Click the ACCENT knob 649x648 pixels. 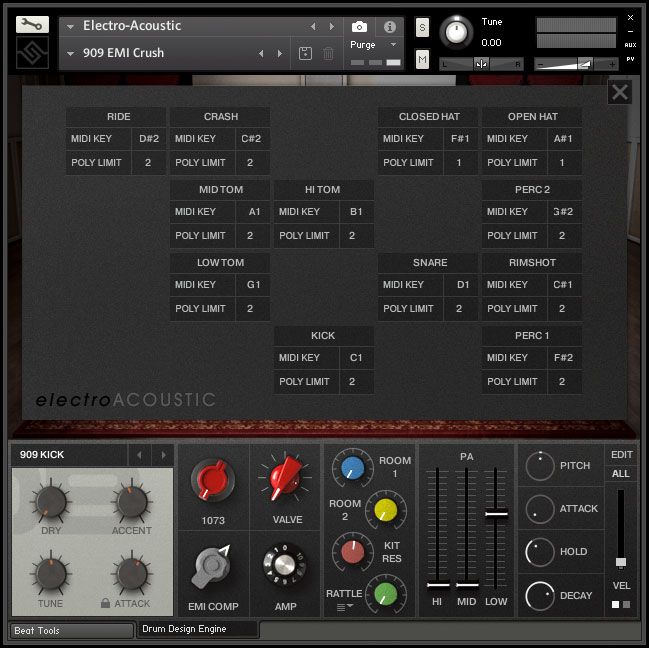click(x=132, y=501)
